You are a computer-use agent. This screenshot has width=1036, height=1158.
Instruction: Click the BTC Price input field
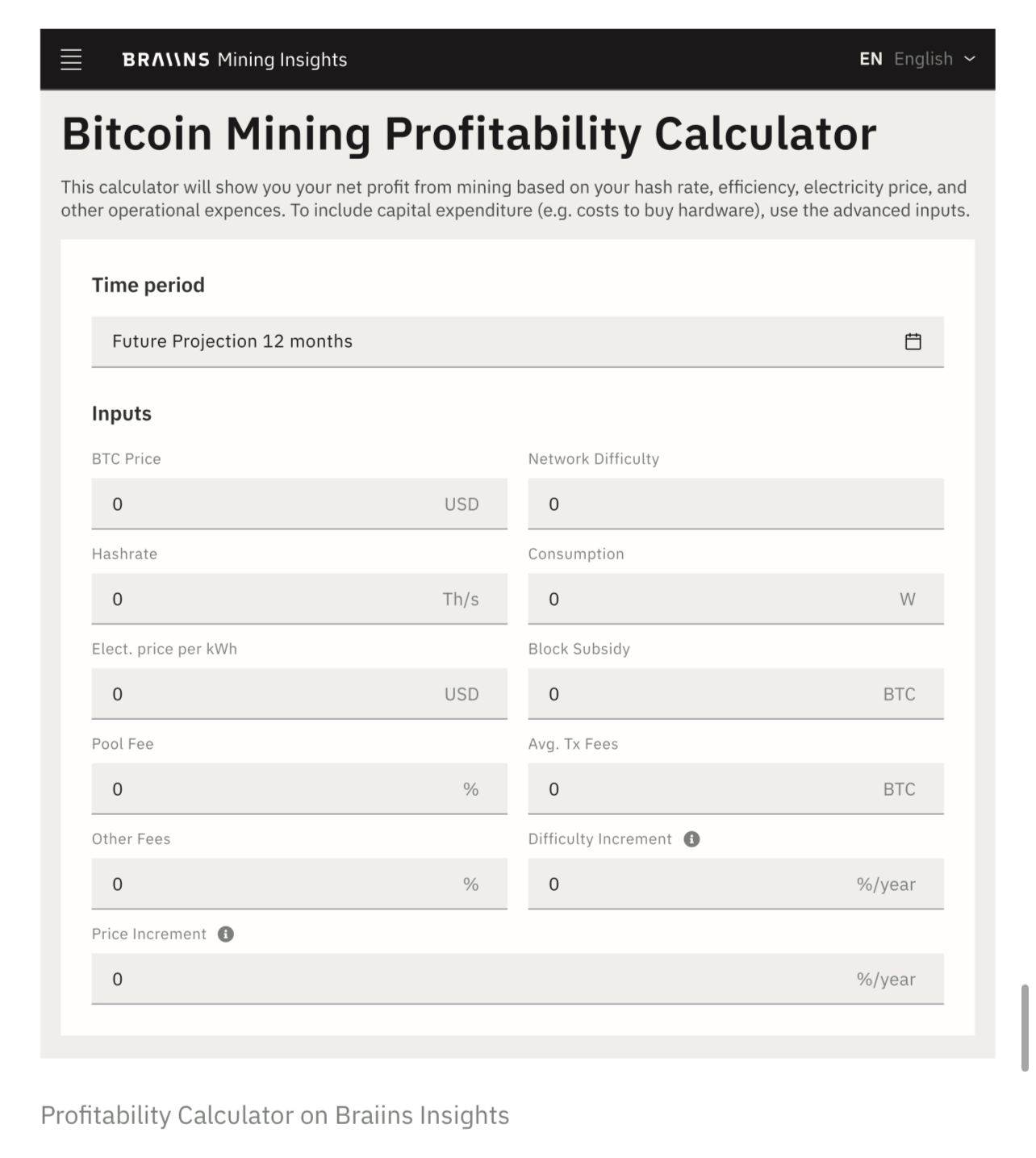click(274, 504)
